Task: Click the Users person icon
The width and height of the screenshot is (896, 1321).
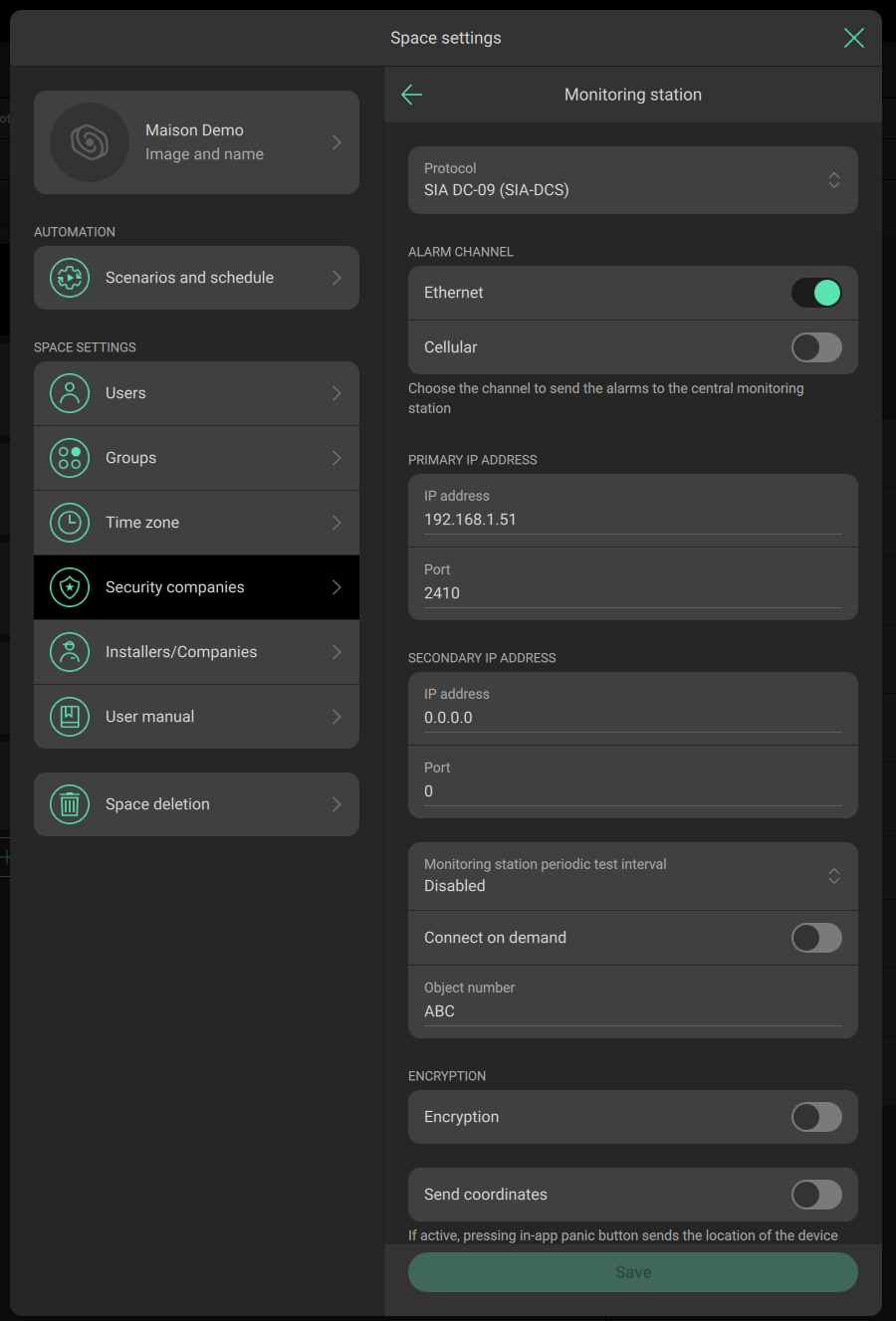Action: [70, 393]
